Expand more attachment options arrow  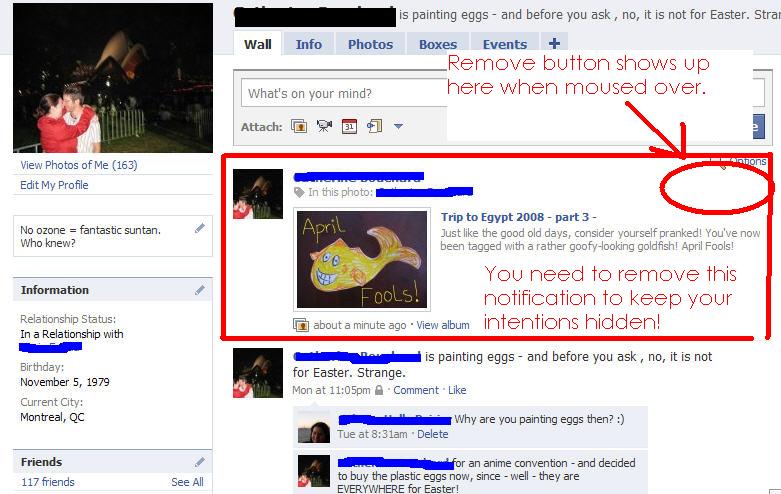pyautogui.click(x=398, y=126)
